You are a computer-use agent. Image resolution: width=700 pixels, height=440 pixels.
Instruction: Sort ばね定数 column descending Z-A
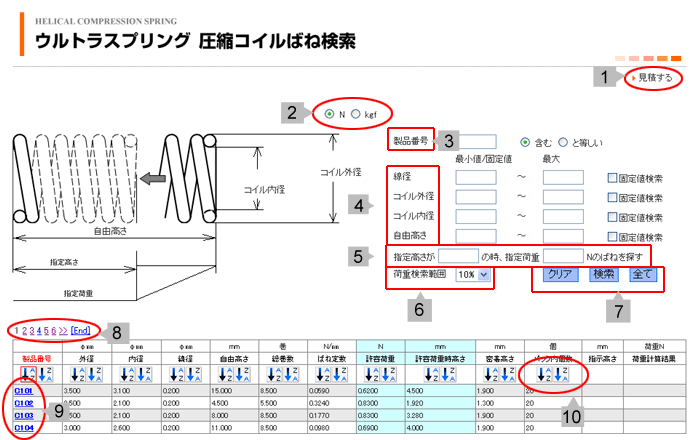(x=340, y=374)
